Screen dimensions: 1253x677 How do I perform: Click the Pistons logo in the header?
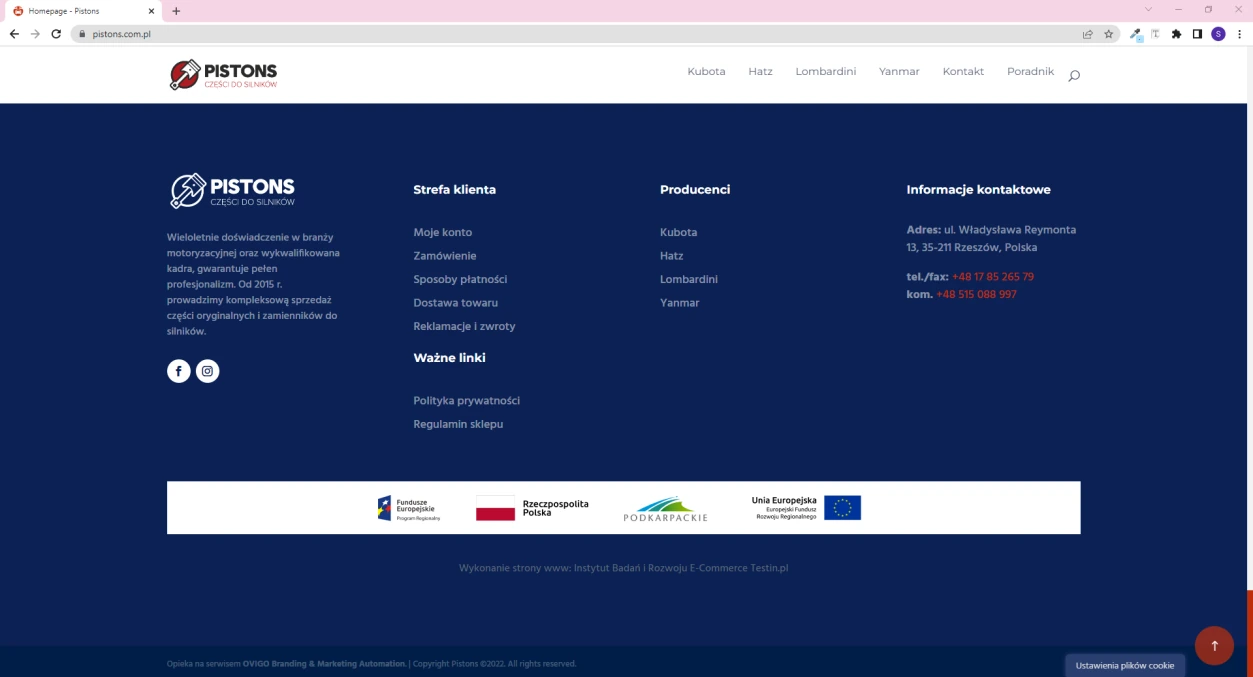223,75
